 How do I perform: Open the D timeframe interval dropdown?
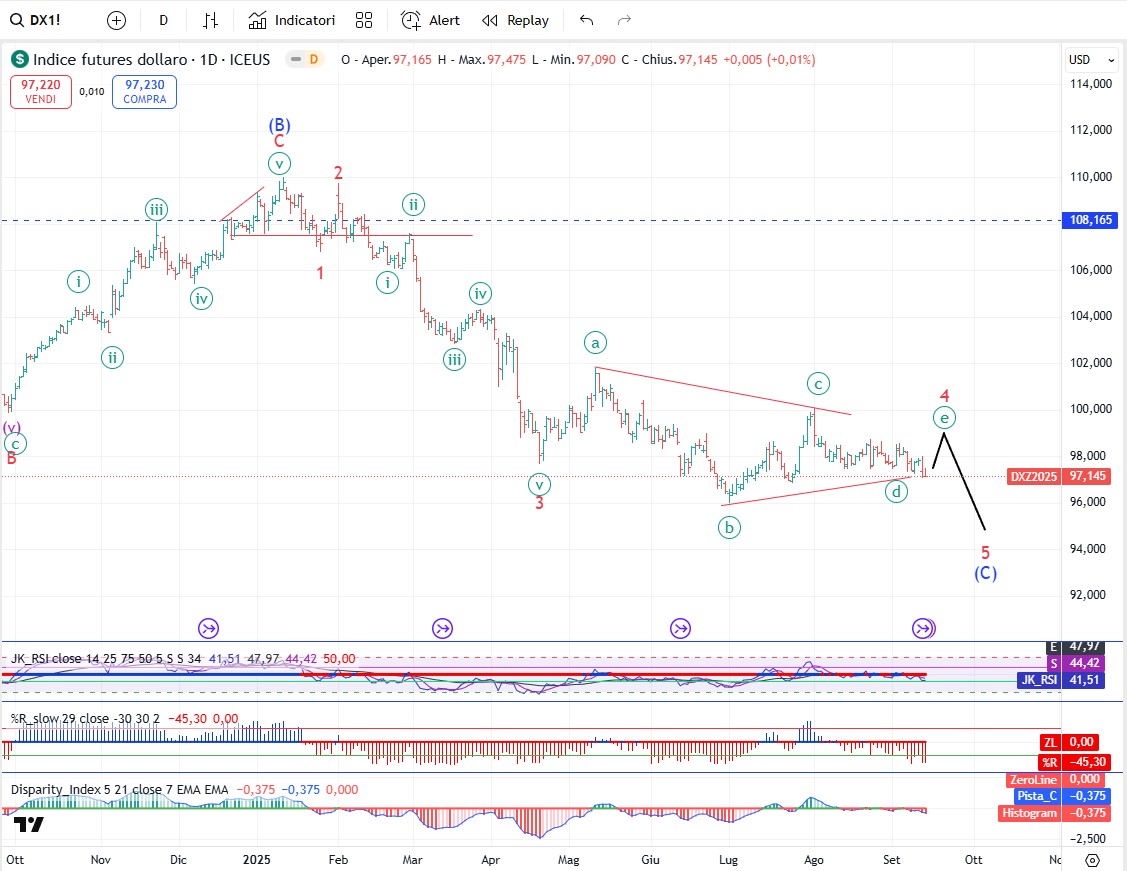point(163,20)
